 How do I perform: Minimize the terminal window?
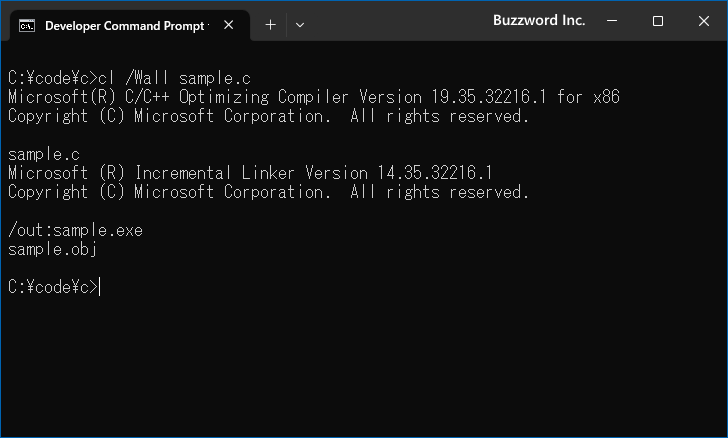(612, 21)
